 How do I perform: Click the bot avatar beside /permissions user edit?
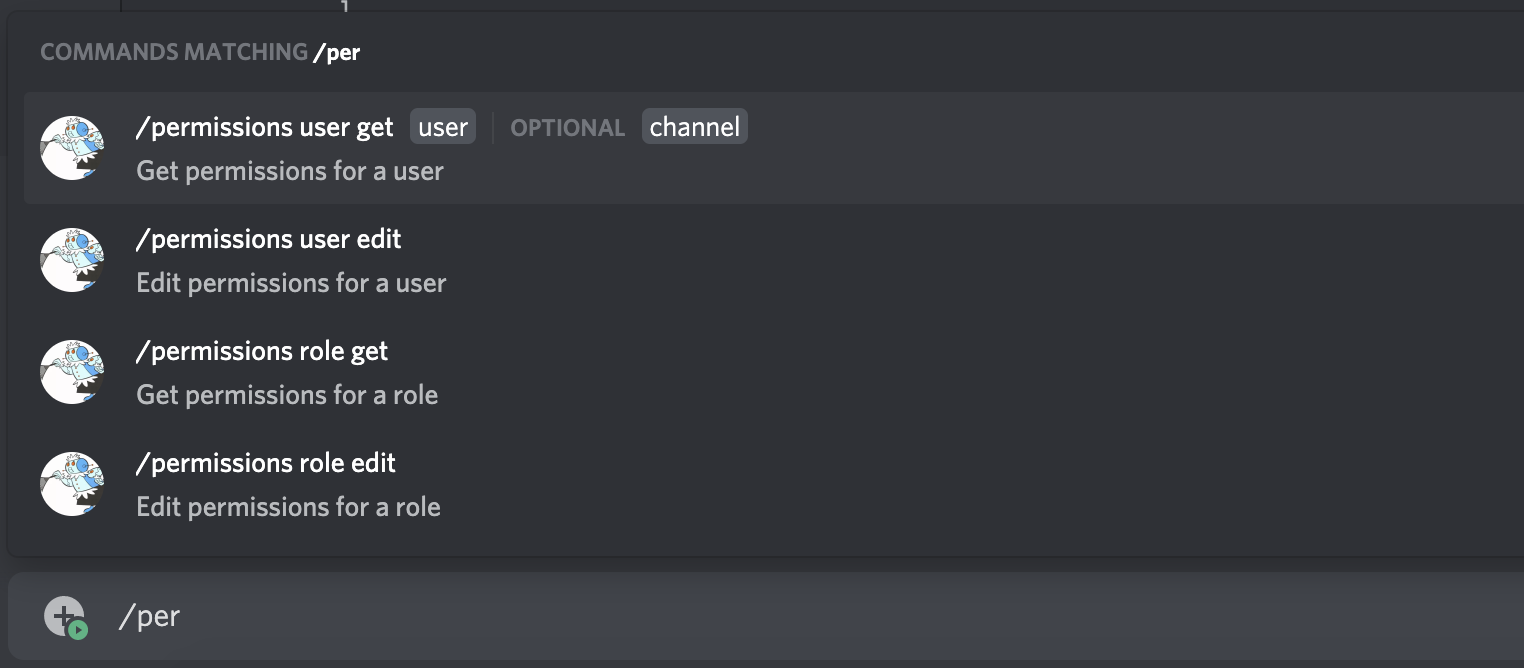tap(71, 259)
